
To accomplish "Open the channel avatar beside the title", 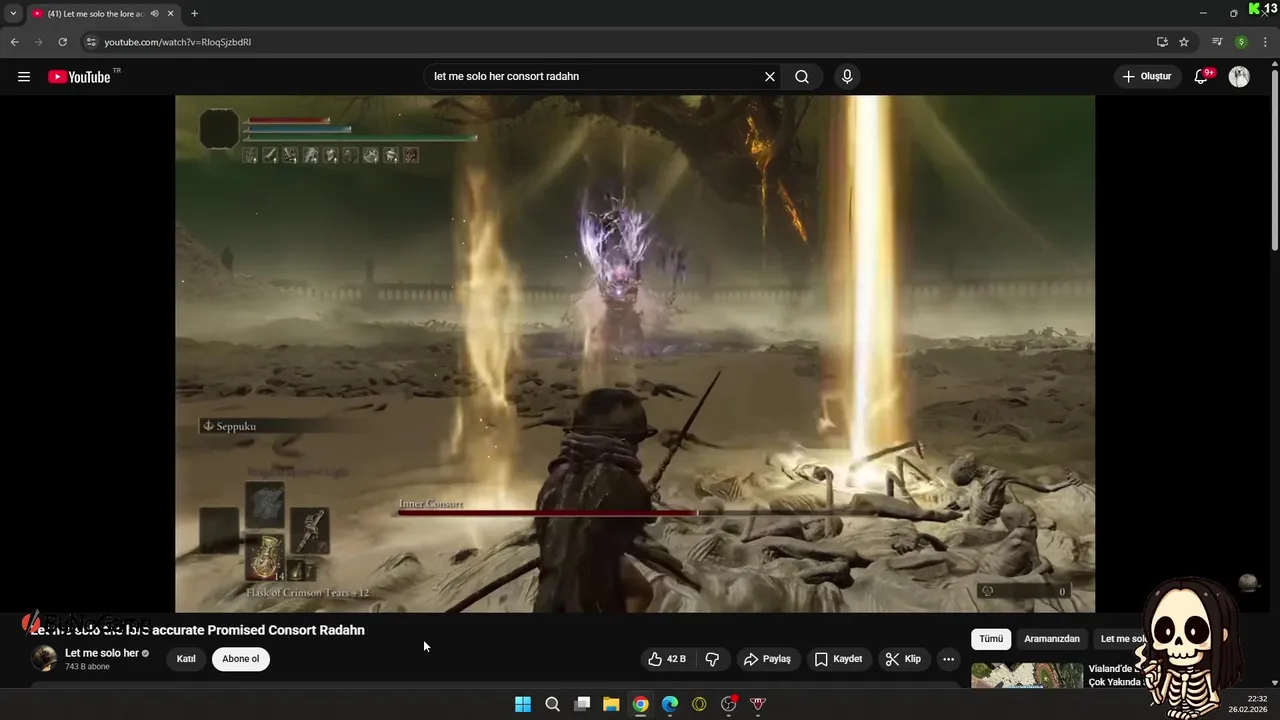I will pos(44,658).
